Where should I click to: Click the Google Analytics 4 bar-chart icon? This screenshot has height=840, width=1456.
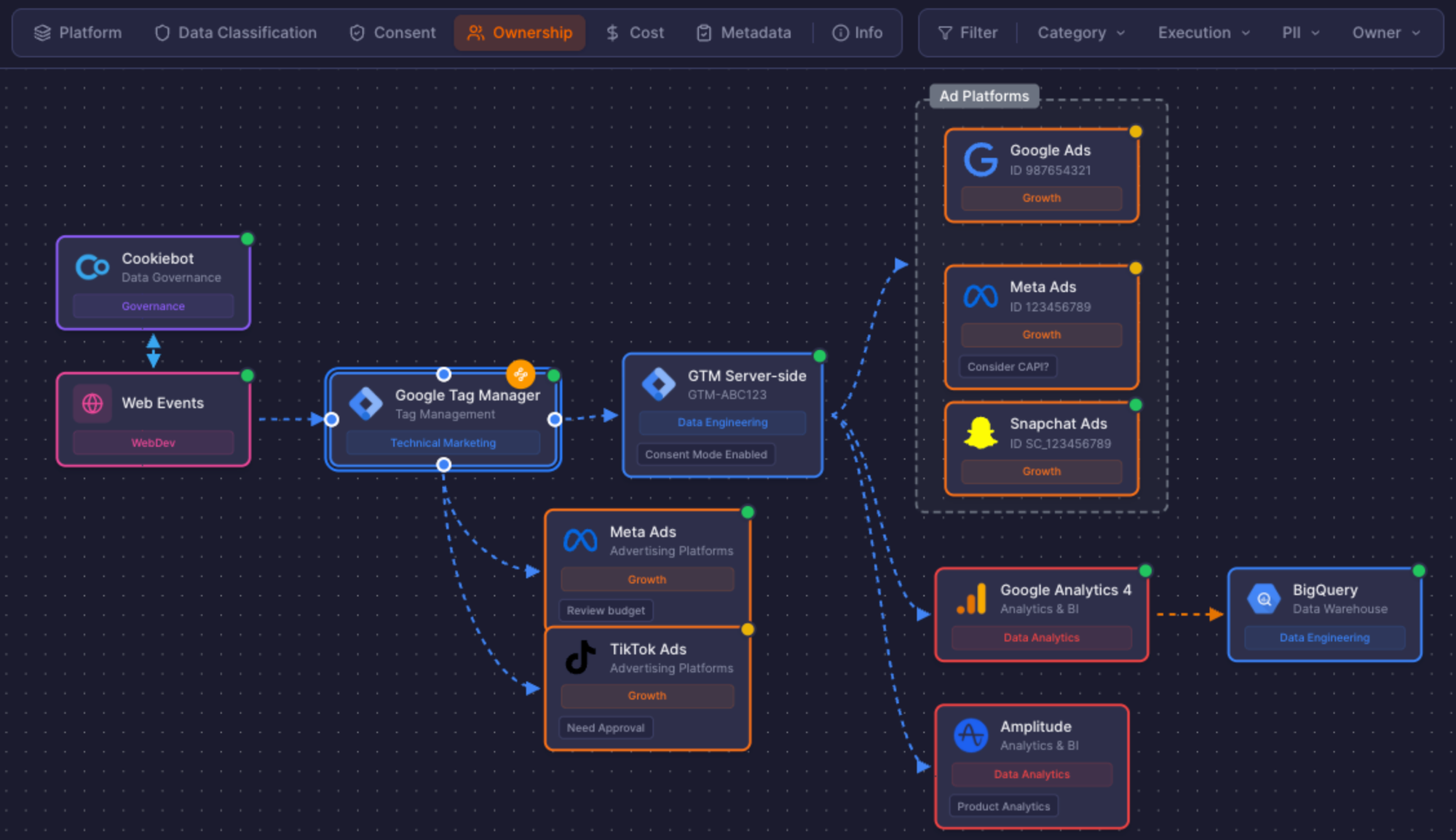[x=972, y=599]
